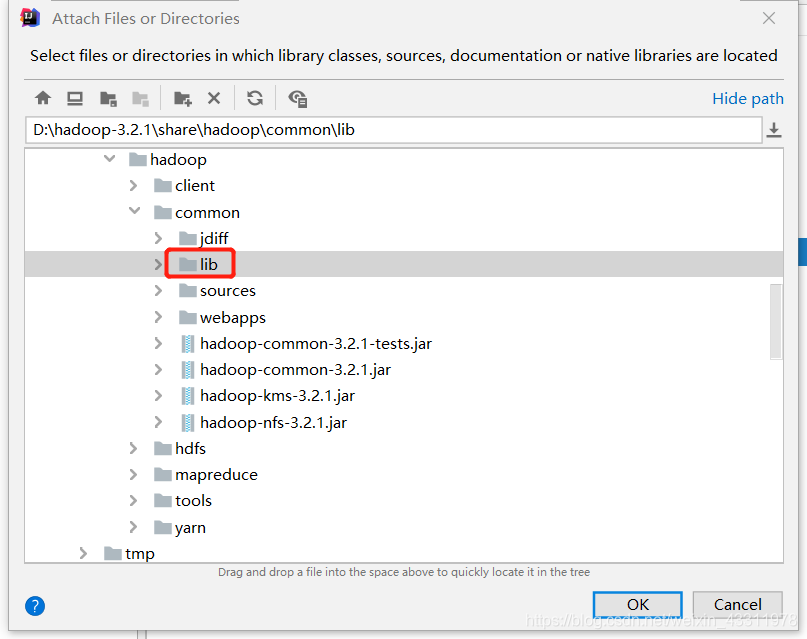Collapse the hadoop folder chevron
The height and width of the screenshot is (639, 807).
(x=110, y=159)
